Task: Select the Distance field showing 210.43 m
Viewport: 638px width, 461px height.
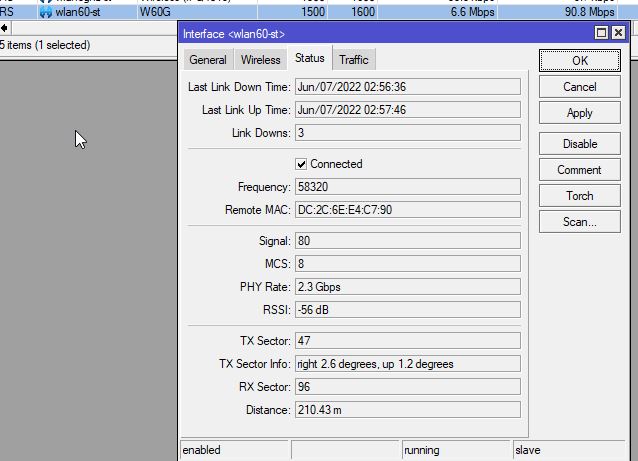Action: pyautogui.click(x=408, y=409)
